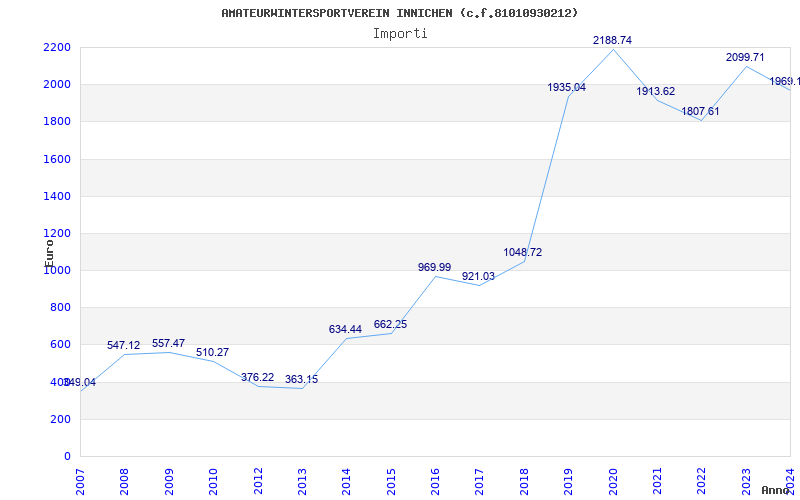Click x-axis year 2008

(x=124, y=481)
